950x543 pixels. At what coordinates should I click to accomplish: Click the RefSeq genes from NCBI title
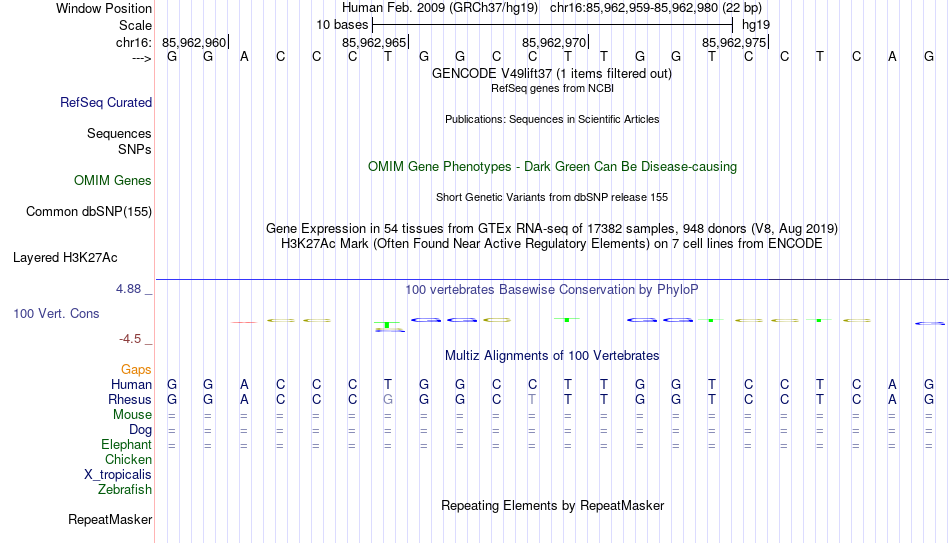point(552,88)
